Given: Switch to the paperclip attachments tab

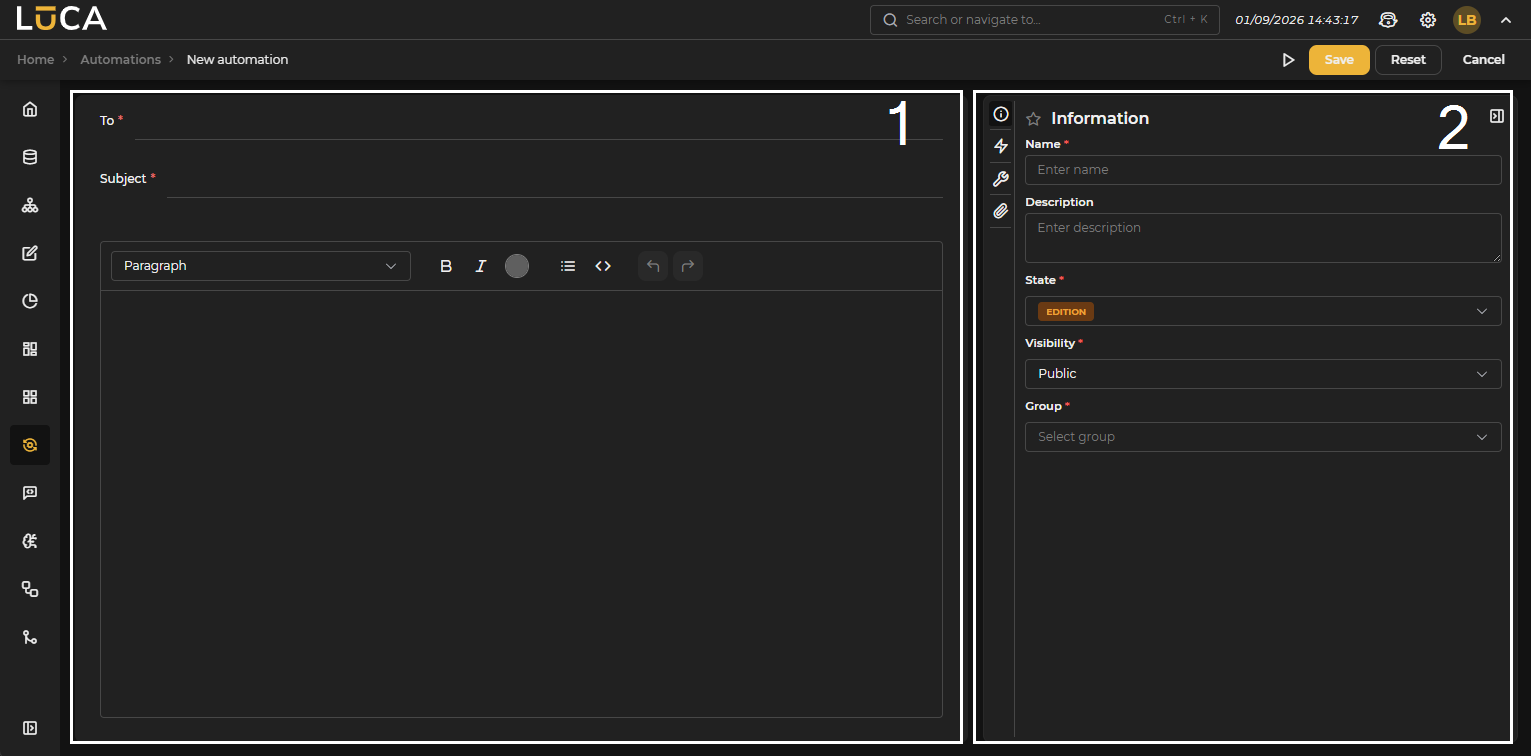Looking at the screenshot, I should (1001, 211).
